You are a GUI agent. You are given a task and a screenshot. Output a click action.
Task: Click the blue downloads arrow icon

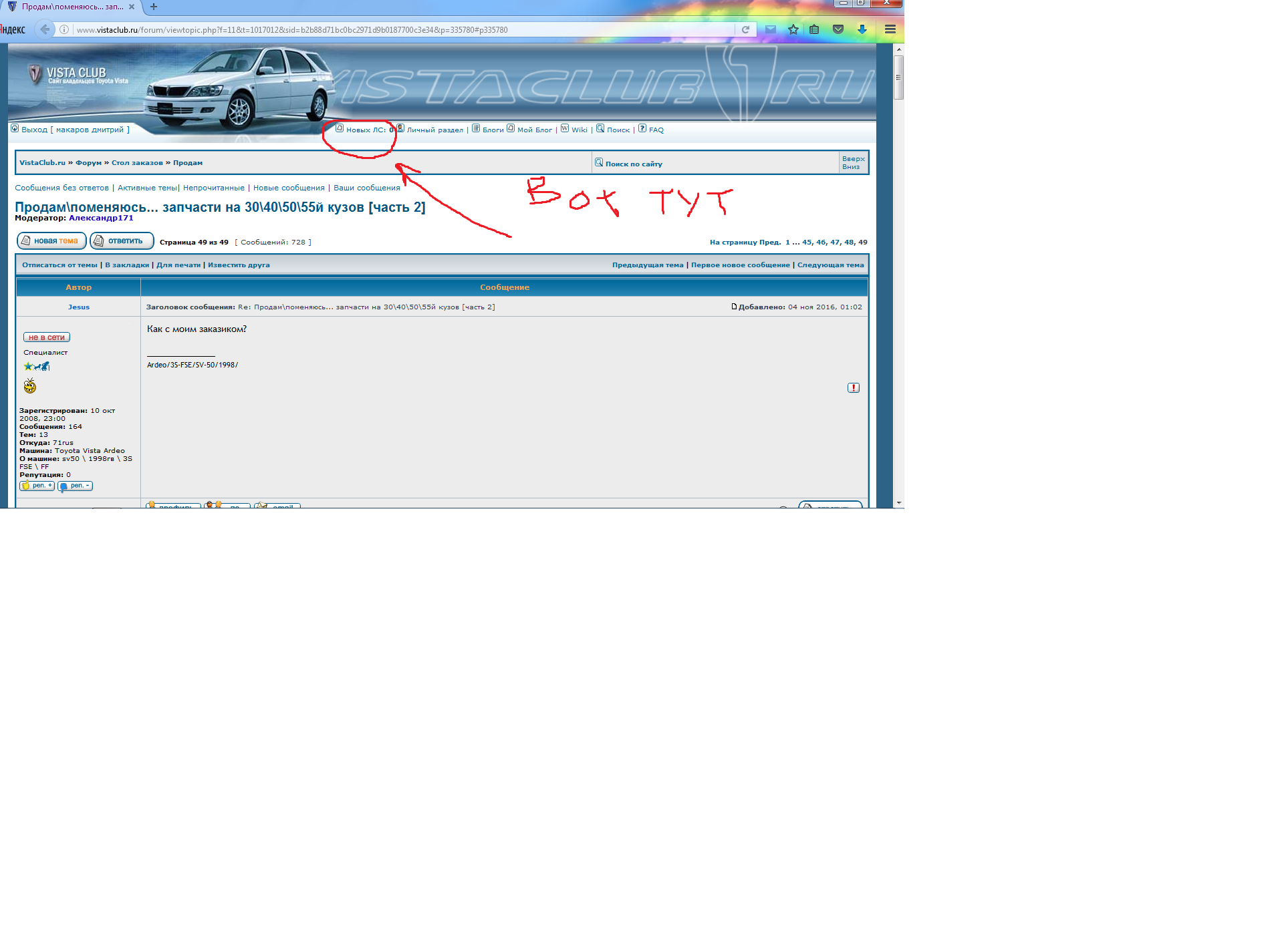[x=862, y=29]
